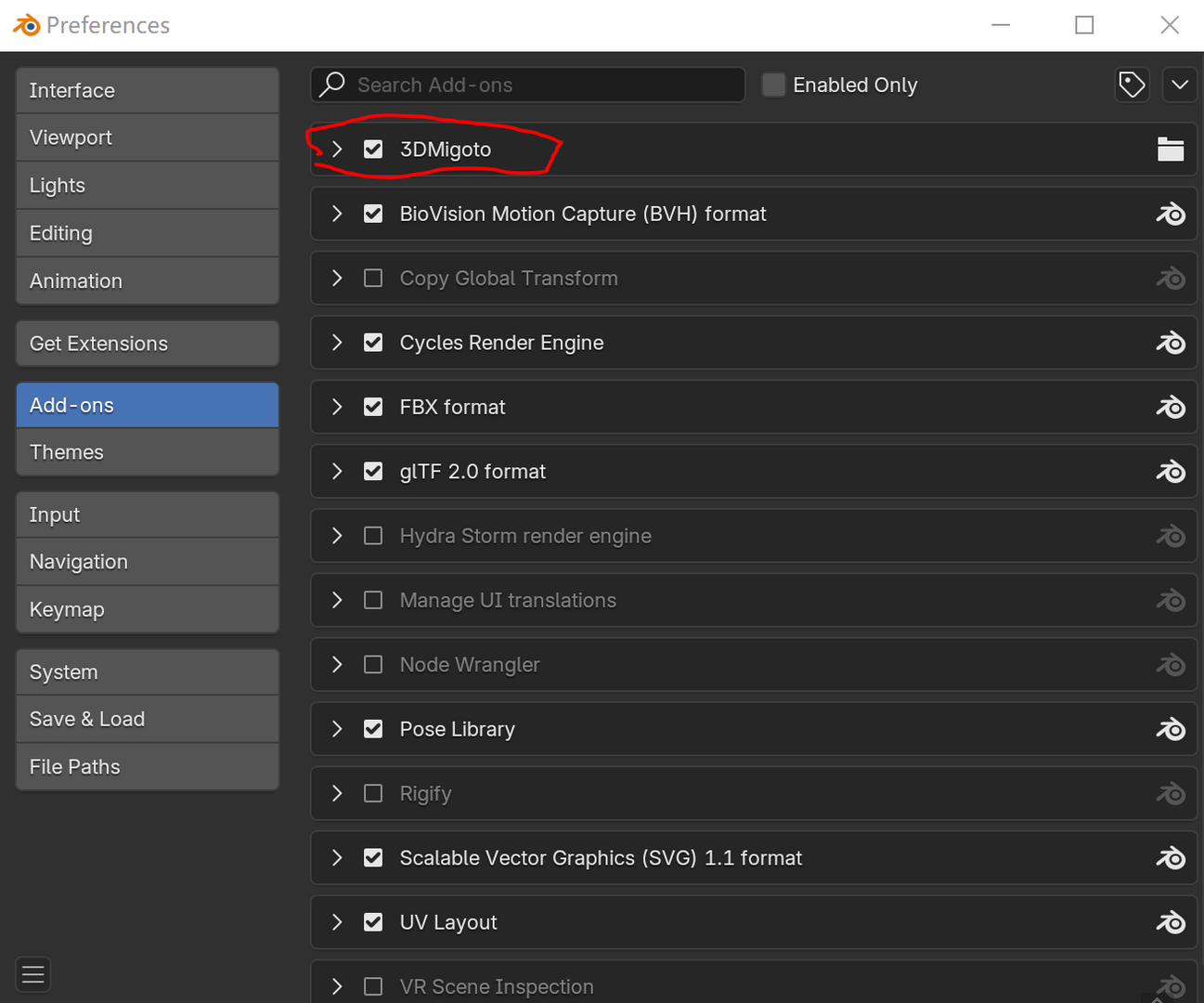
Task: Expand the glTF 2.0 format details
Action: tap(337, 472)
